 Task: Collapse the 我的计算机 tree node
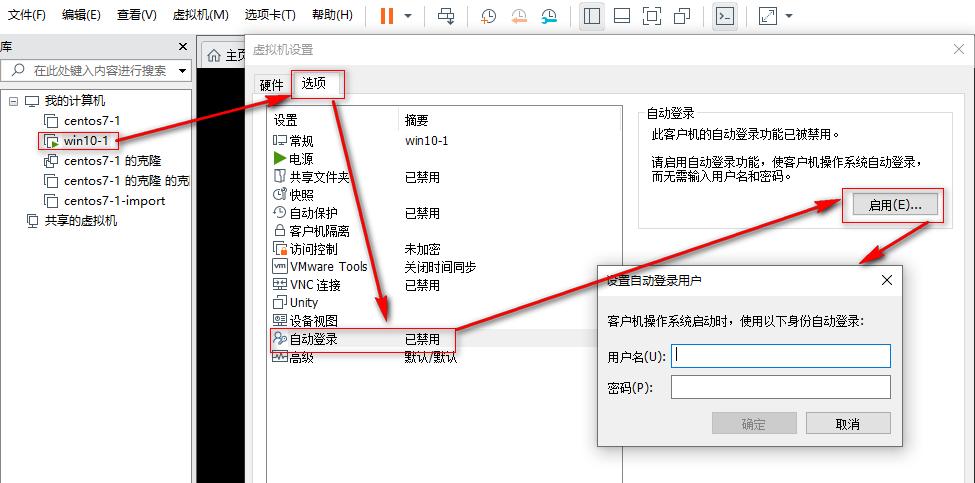(14, 101)
